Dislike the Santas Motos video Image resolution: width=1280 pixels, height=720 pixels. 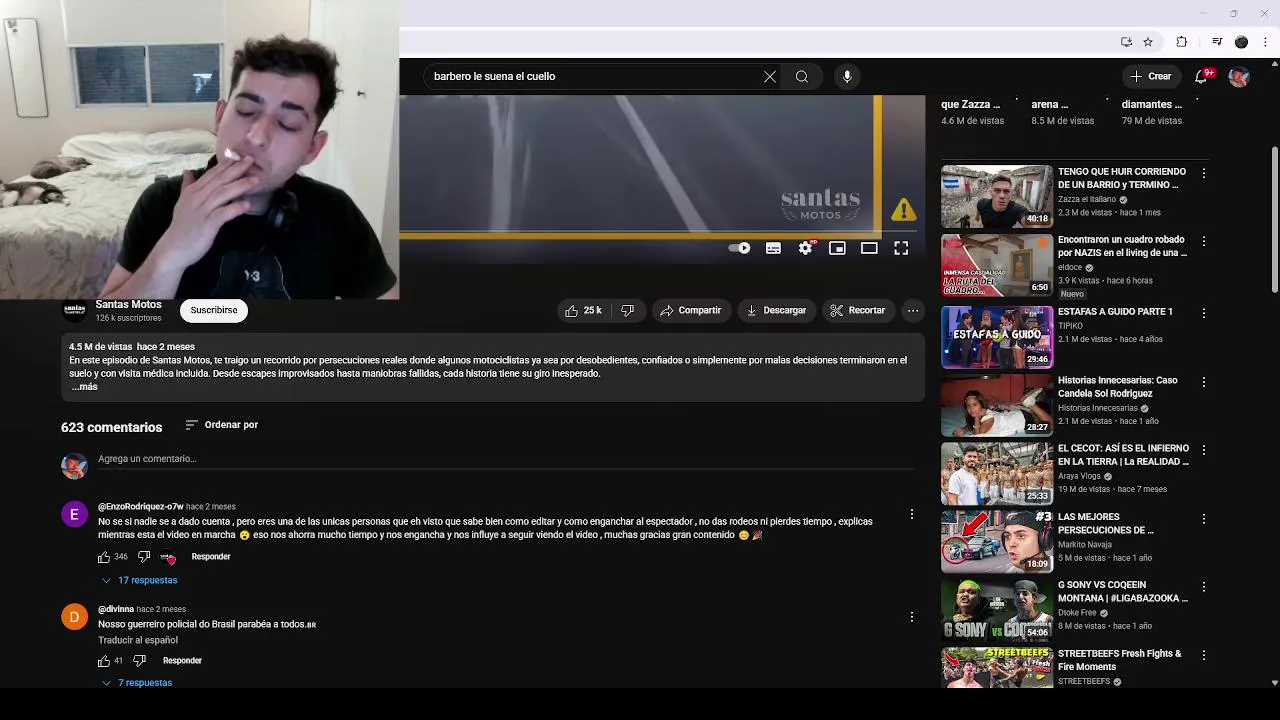click(627, 311)
